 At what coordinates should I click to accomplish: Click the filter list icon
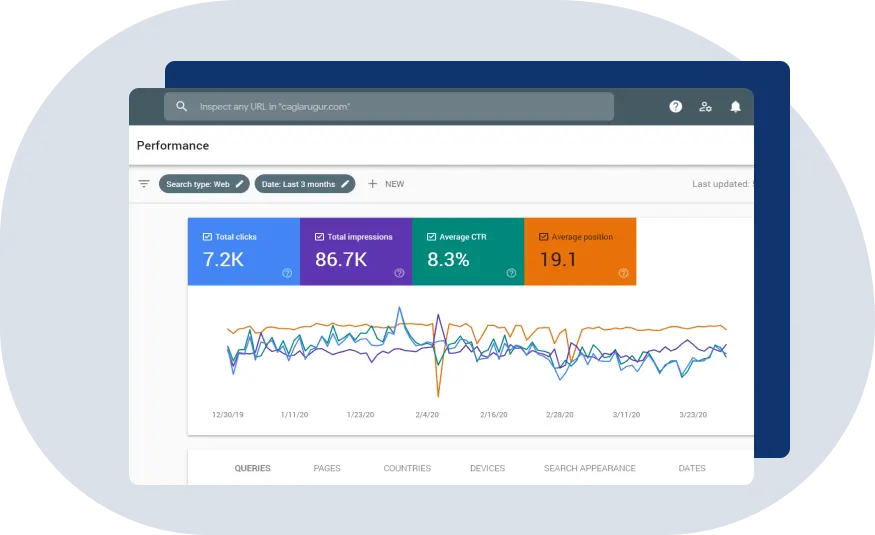pos(144,184)
